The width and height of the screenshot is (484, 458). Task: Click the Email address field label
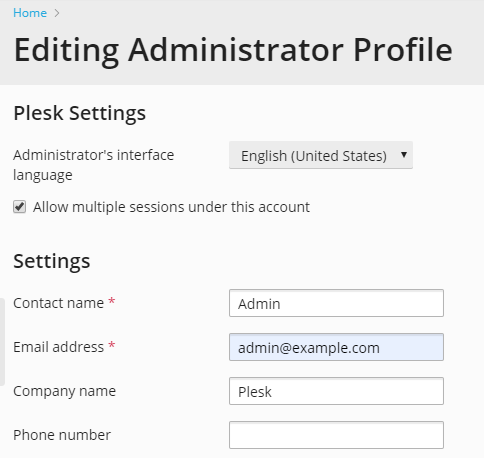pyautogui.click(x=58, y=347)
